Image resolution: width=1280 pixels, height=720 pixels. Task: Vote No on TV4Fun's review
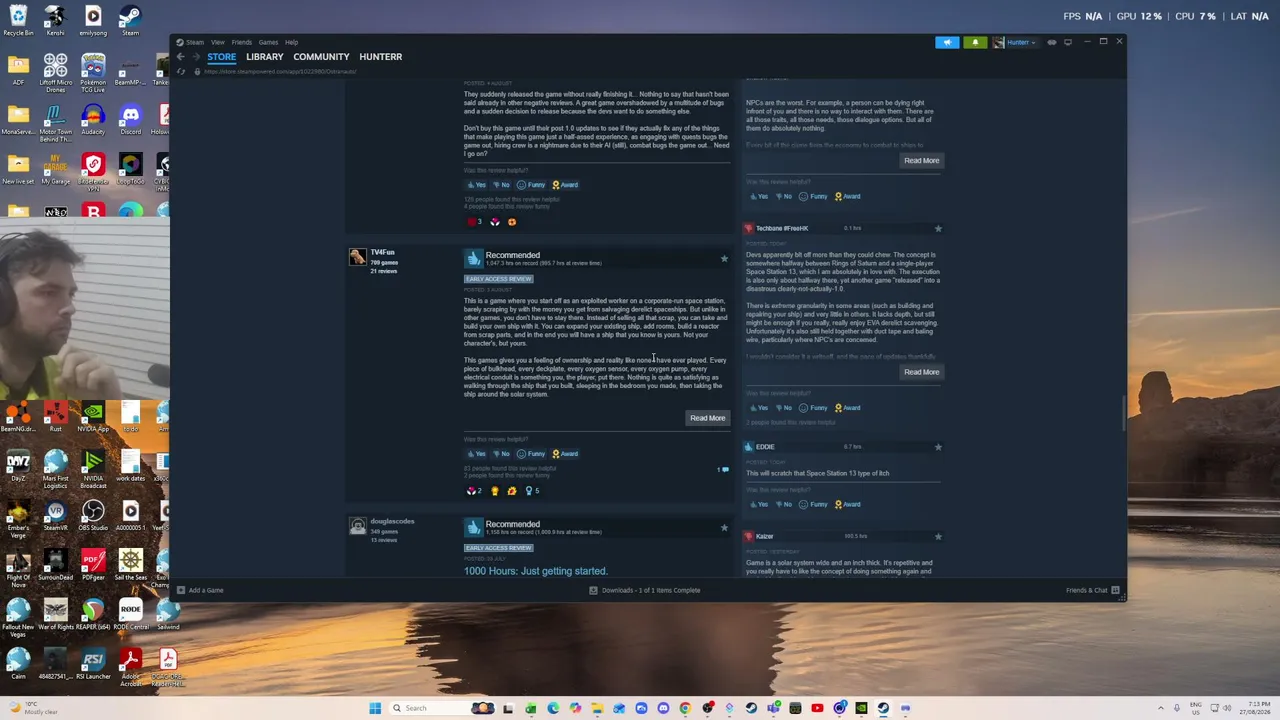[501, 454]
